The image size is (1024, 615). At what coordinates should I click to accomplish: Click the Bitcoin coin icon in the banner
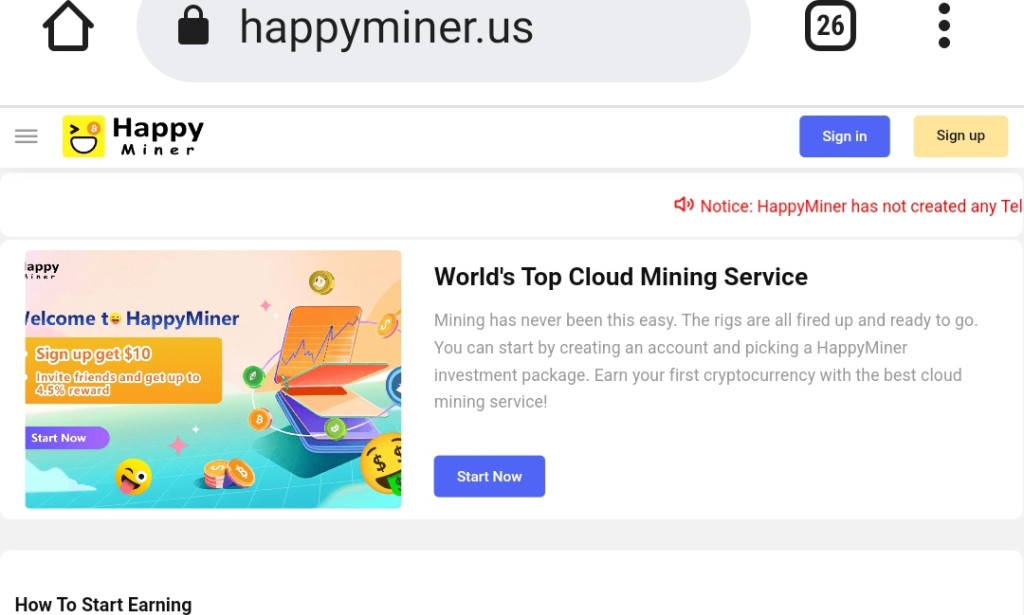pos(259,419)
